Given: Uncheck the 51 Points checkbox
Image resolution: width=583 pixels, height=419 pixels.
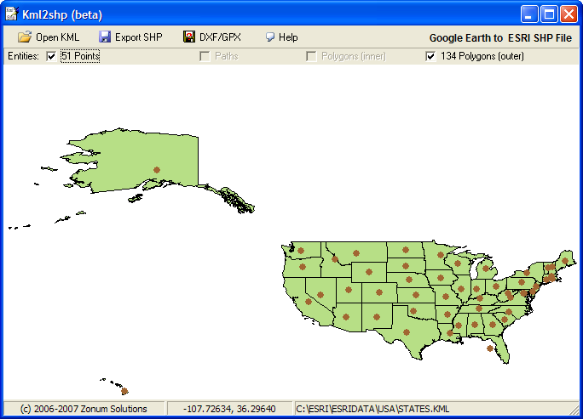Looking at the screenshot, I should 51,56.
